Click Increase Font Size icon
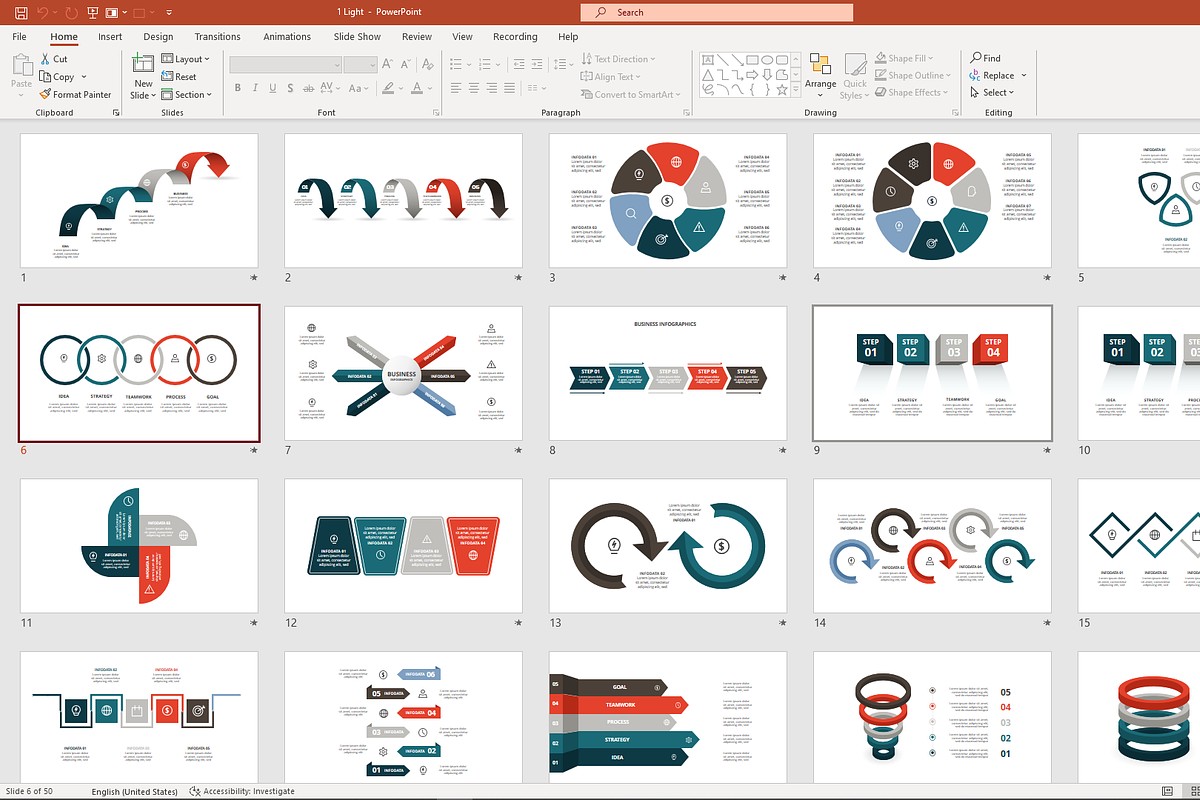The width and height of the screenshot is (1200, 800). coord(389,64)
